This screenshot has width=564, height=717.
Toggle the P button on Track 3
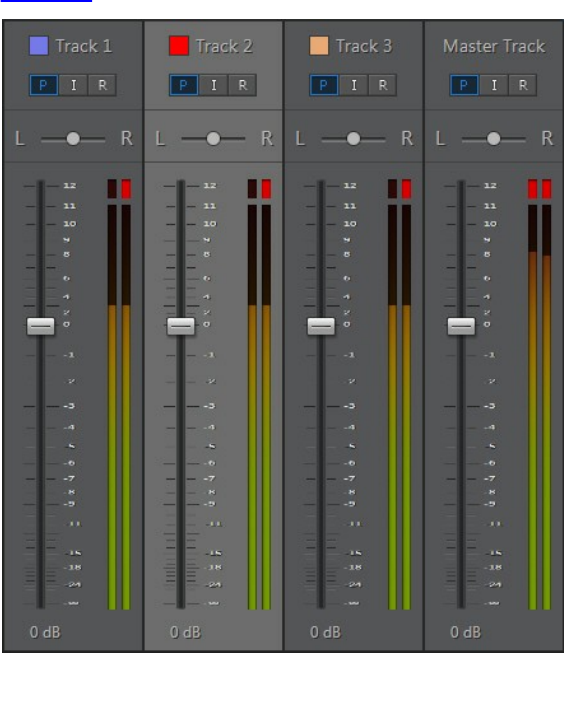pos(324,85)
